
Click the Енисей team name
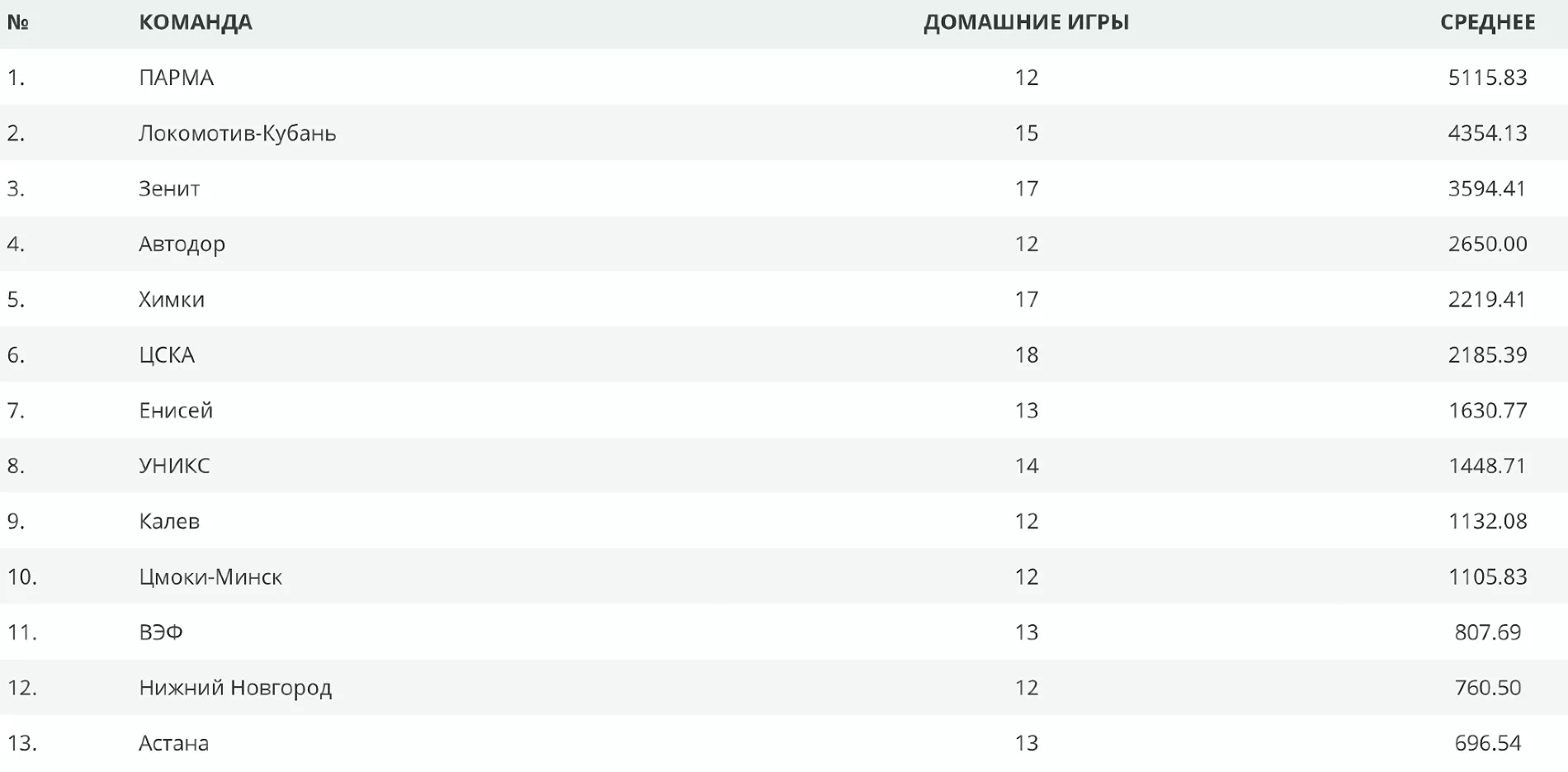pyautogui.click(x=176, y=410)
